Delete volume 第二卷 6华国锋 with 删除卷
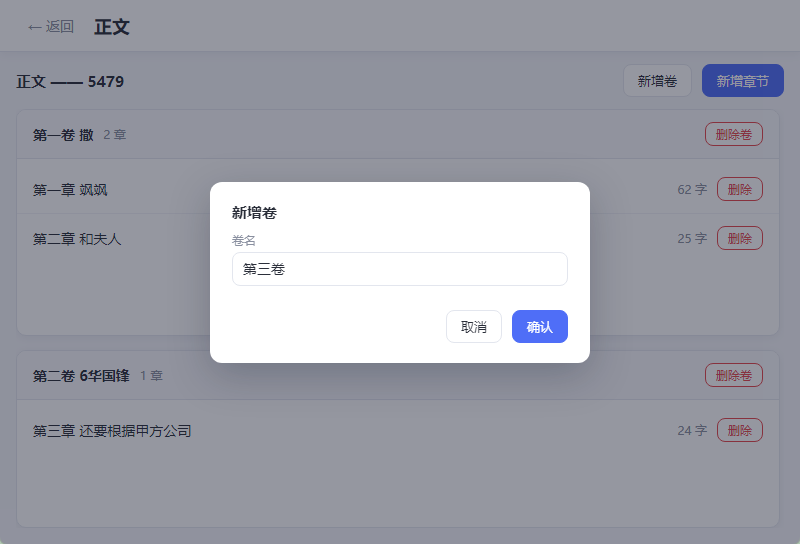Viewport: 800px width, 544px height. click(734, 375)
